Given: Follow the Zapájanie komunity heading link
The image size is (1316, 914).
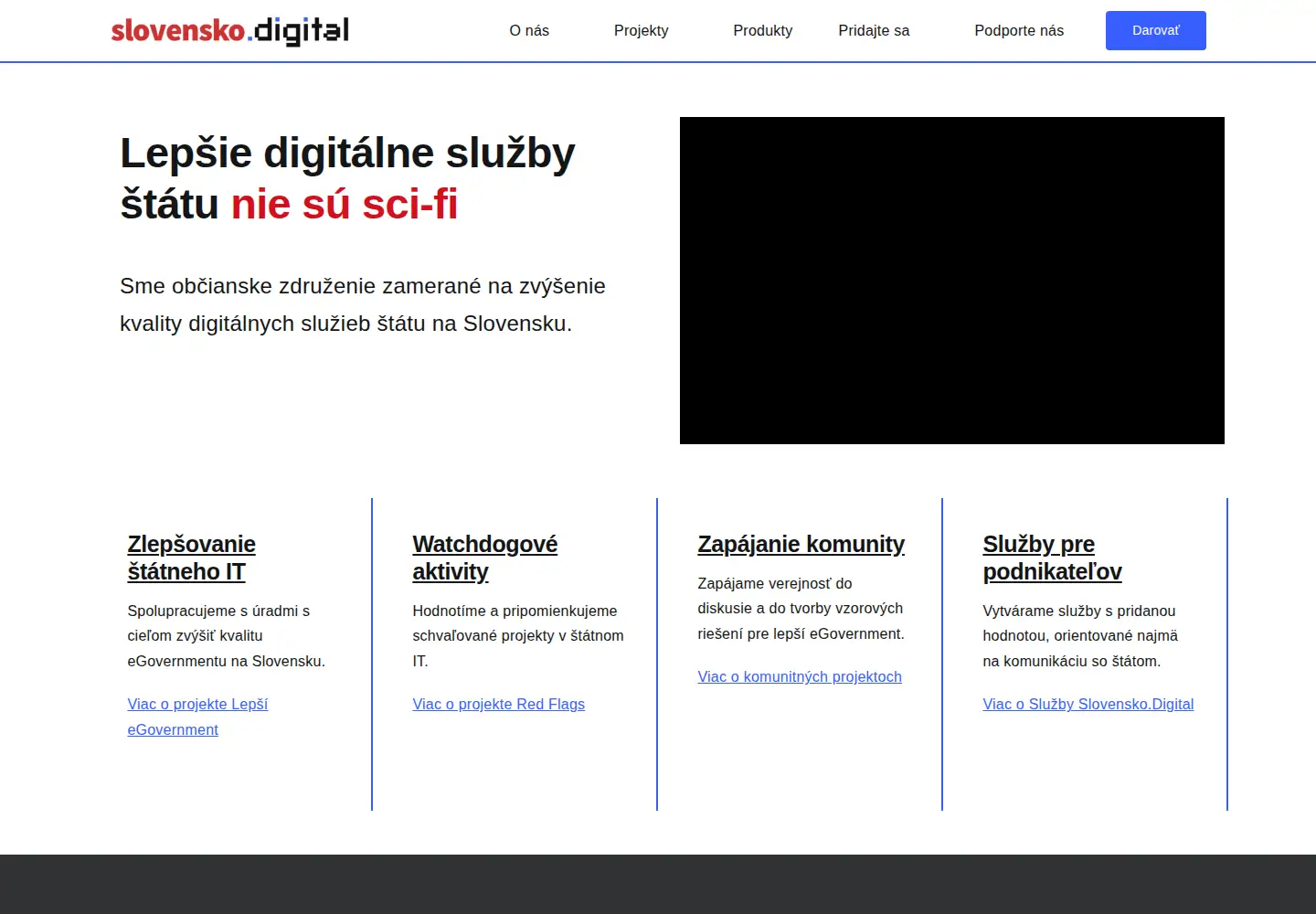Looking at the screenshot, I should tap(801, 544).
